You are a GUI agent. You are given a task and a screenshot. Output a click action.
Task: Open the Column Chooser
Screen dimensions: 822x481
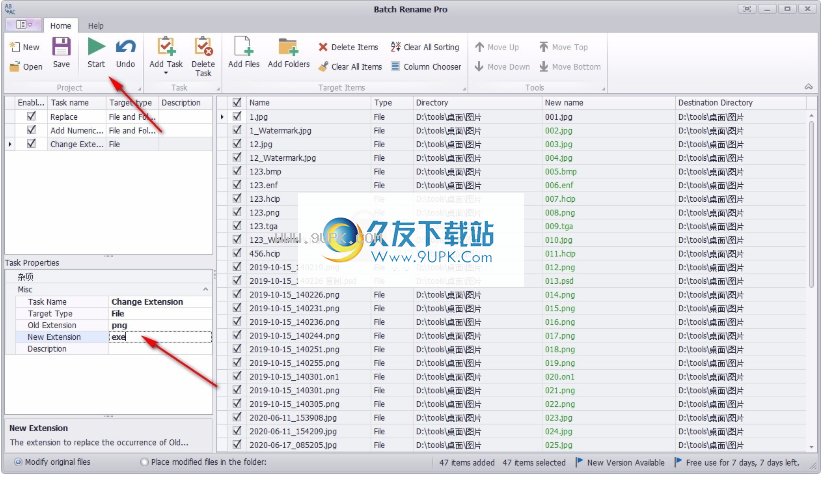click(x=426, y=67)
